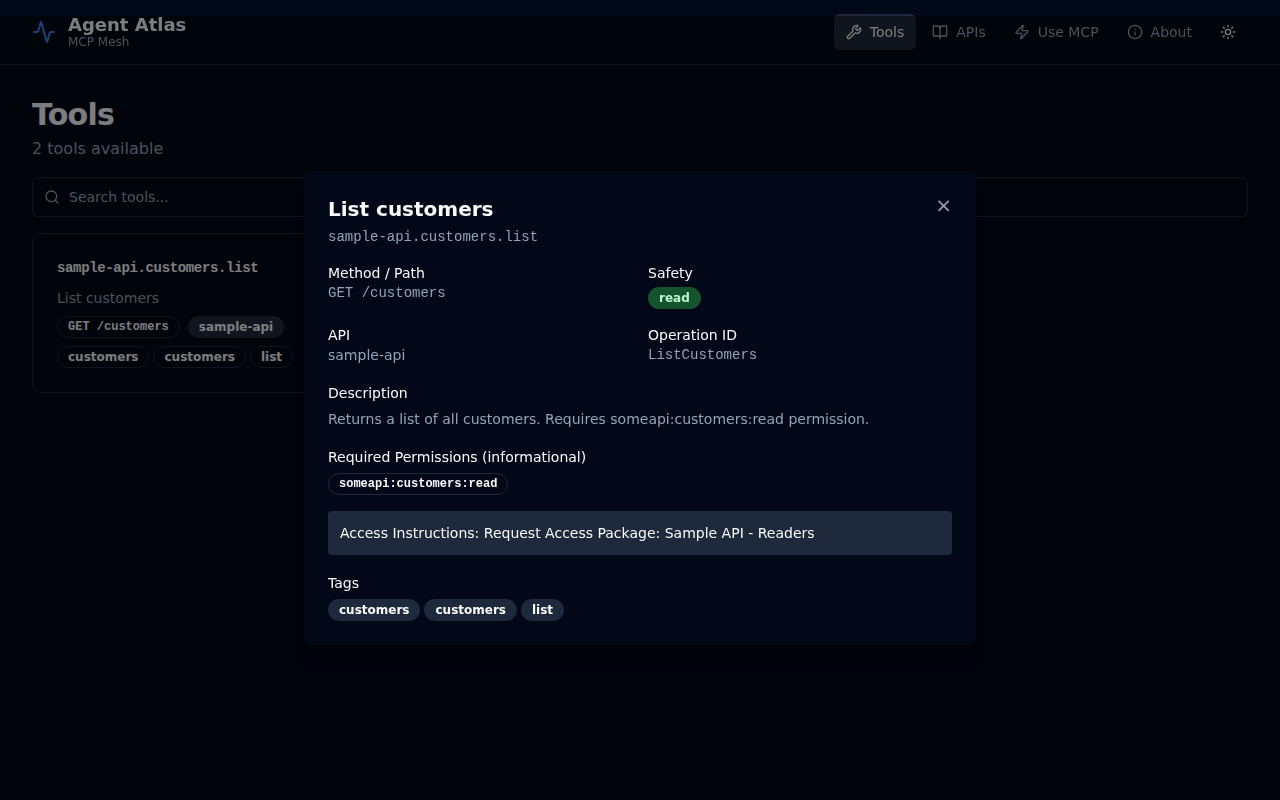
Task: Click the ListCustomers operation ID value
Action: click(702, 355)
